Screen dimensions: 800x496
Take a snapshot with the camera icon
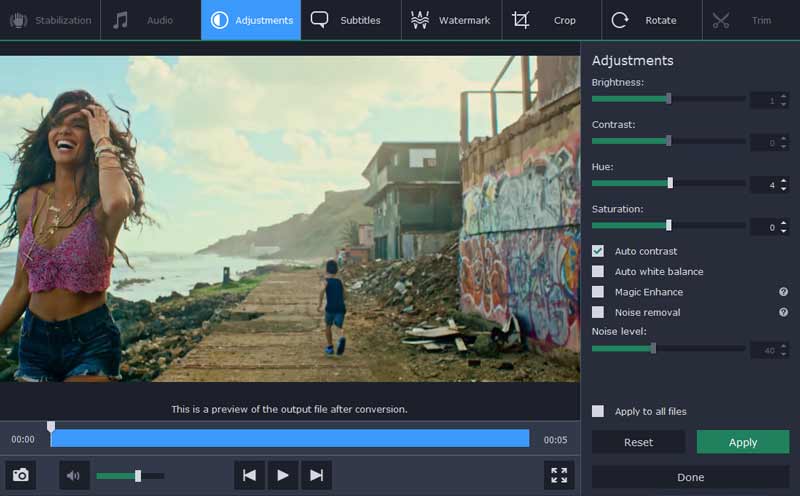click(x=20, y=475)
